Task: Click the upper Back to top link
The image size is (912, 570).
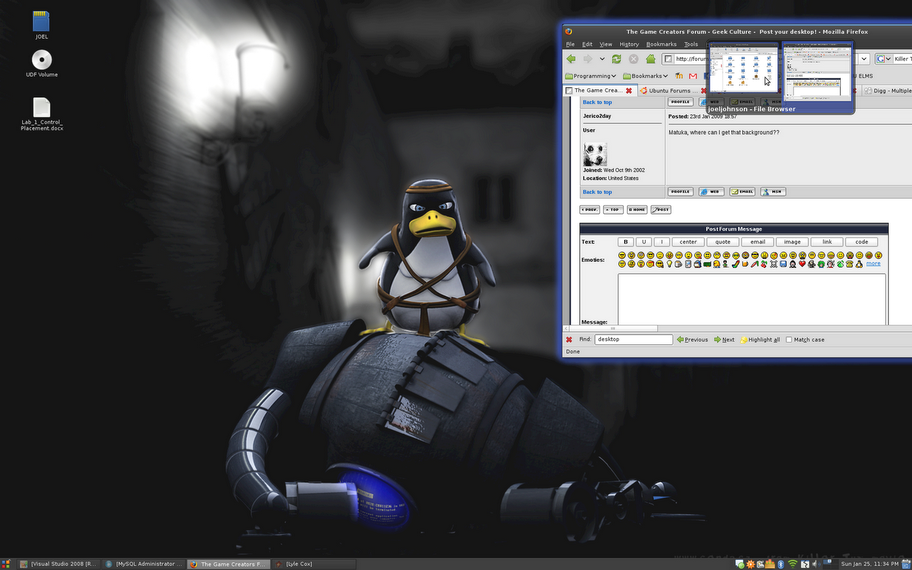Action: tap(597, 102)
